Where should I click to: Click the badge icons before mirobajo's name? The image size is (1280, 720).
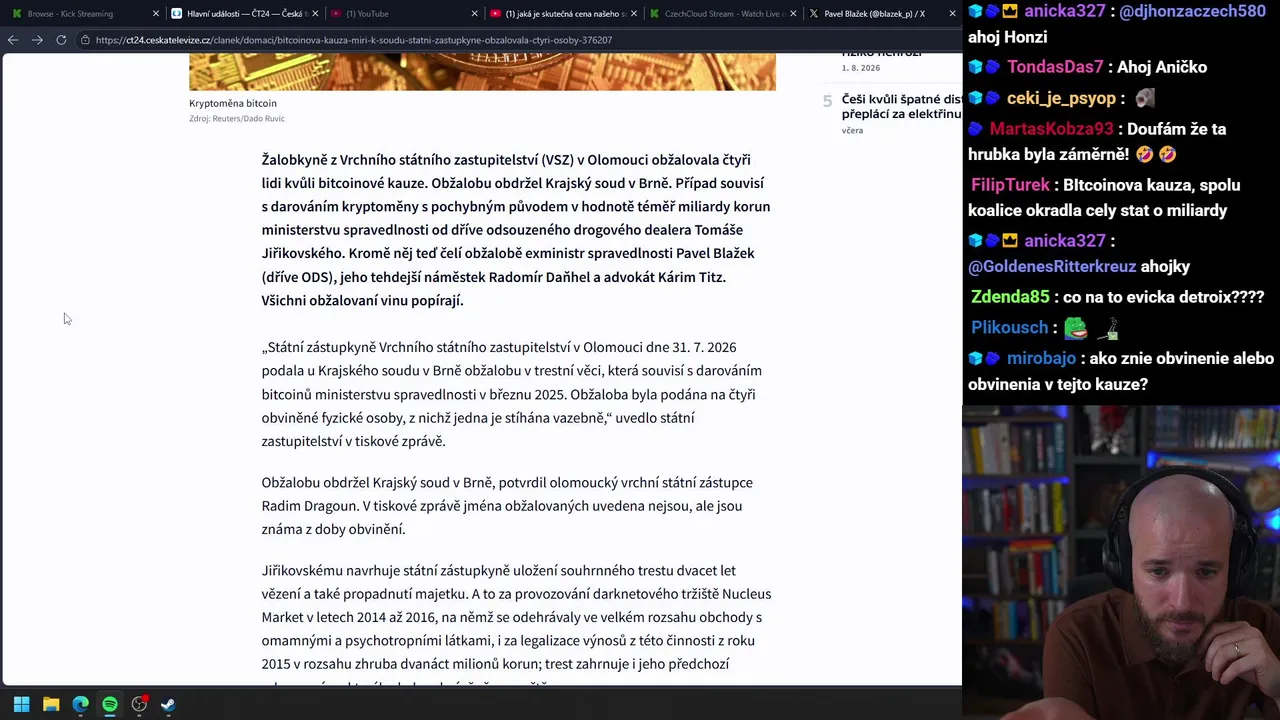(984, 358)
